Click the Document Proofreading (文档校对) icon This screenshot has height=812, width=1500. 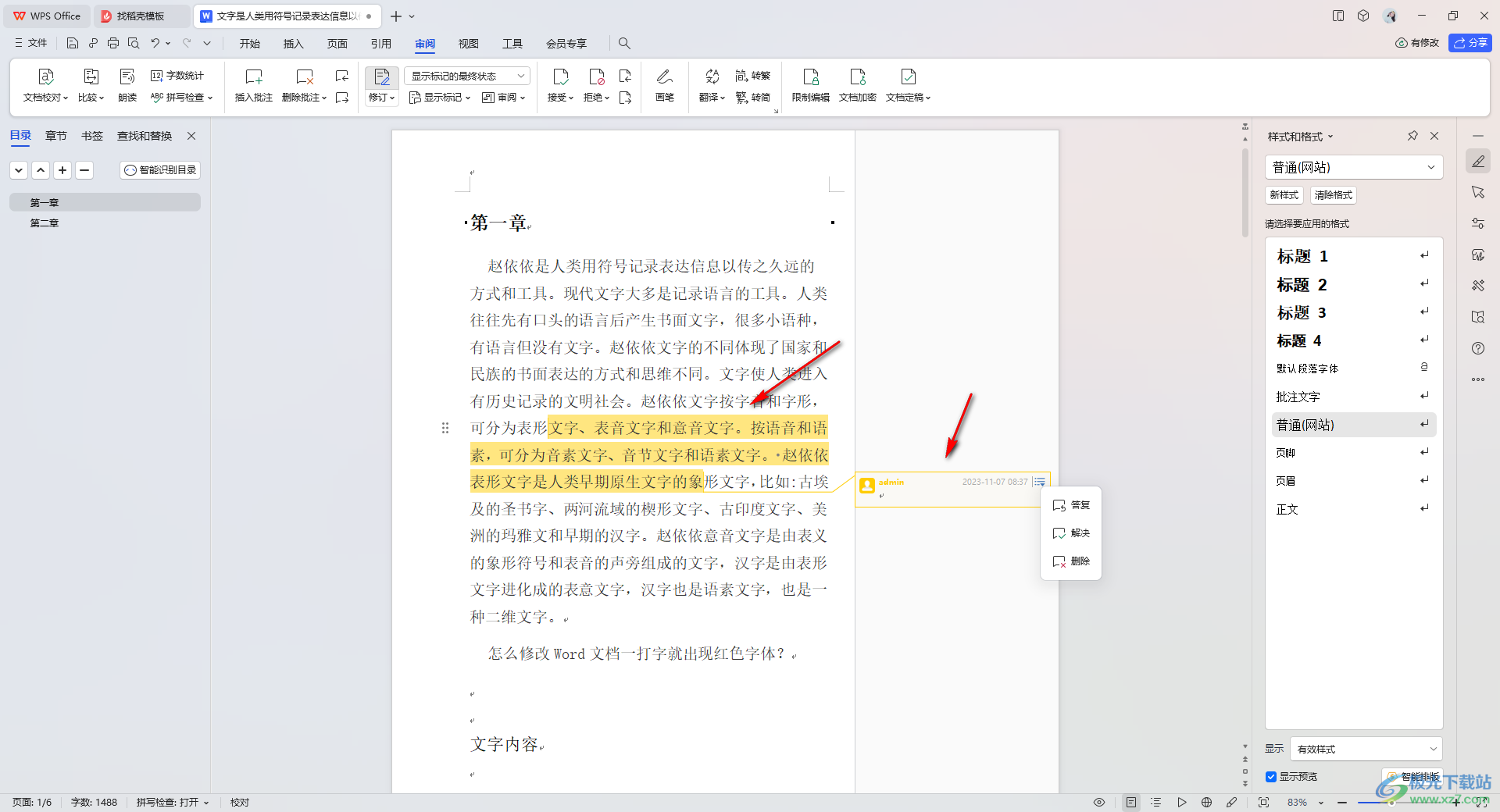click(45, 77)
